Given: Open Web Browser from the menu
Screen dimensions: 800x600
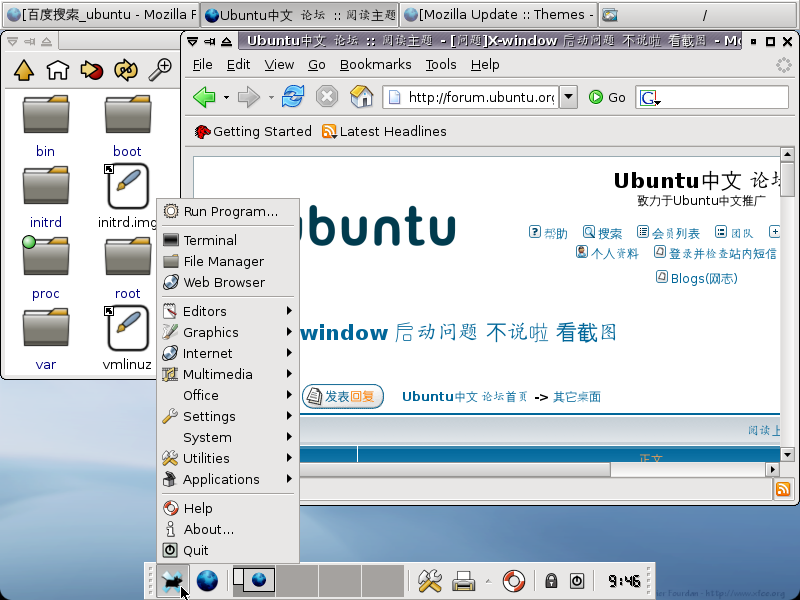Looking at the screenshot, I should point(228,282).
